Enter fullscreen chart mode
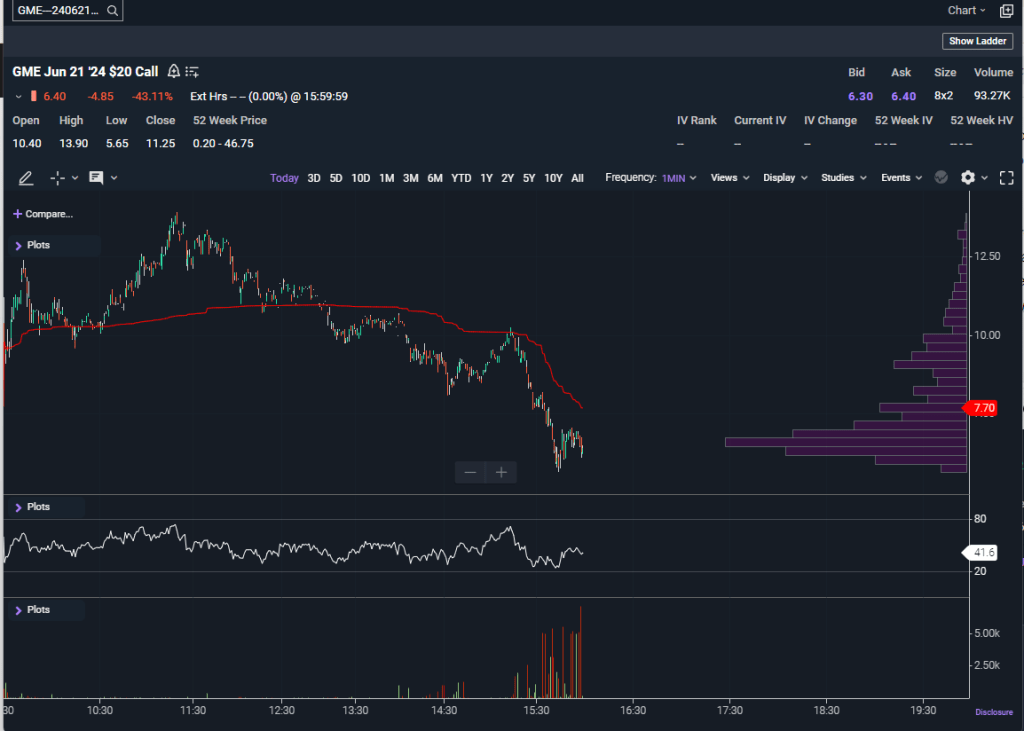The height and width of the screenshot is (731, 1024). point(1006,178)
